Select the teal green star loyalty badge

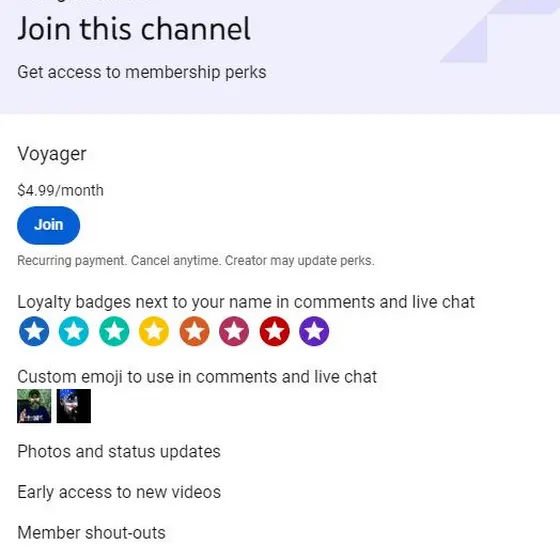(x=114, y=331)
